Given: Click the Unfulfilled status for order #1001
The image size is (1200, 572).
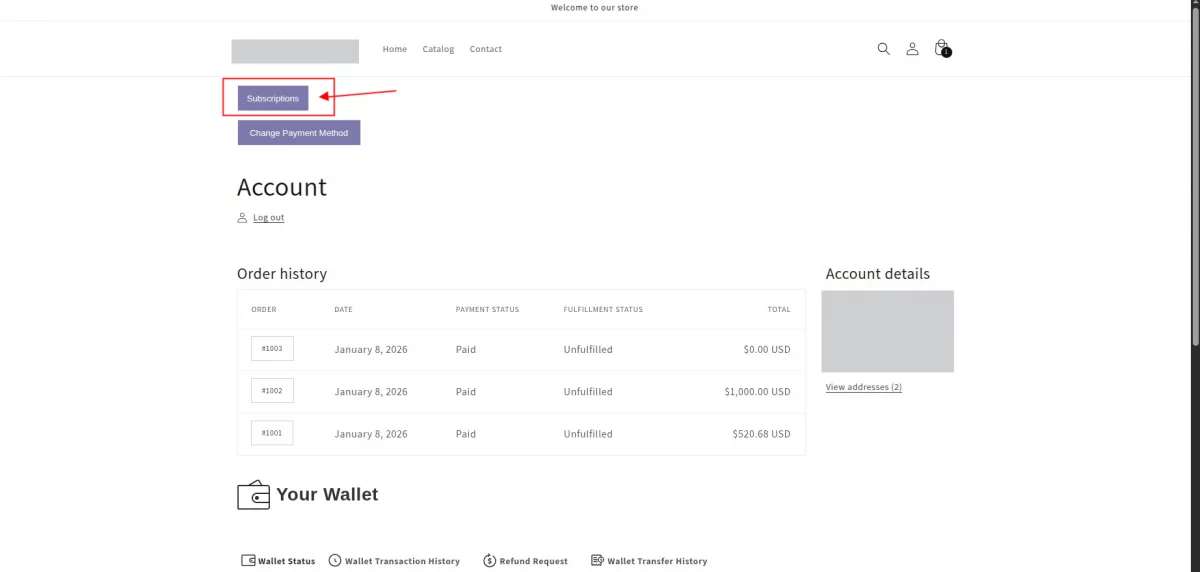Looking at the screenshot, I should [588, 434].
